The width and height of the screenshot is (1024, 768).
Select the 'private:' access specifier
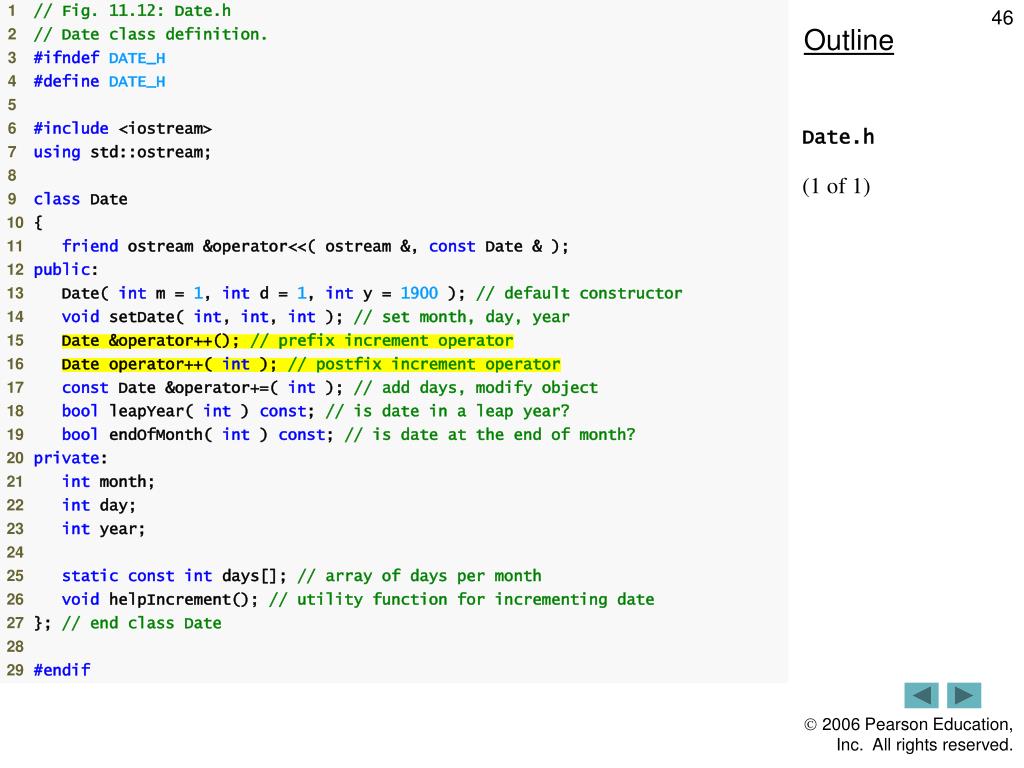[x=71, y=458]
